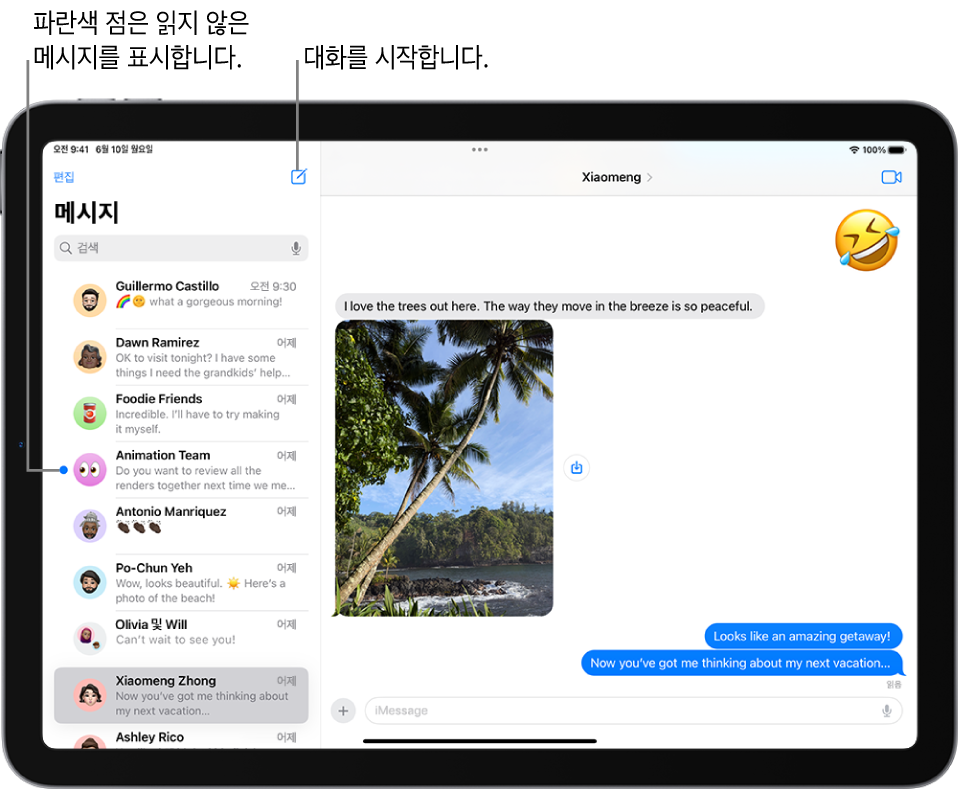Tap the save photo download icon

coord(576,468)
